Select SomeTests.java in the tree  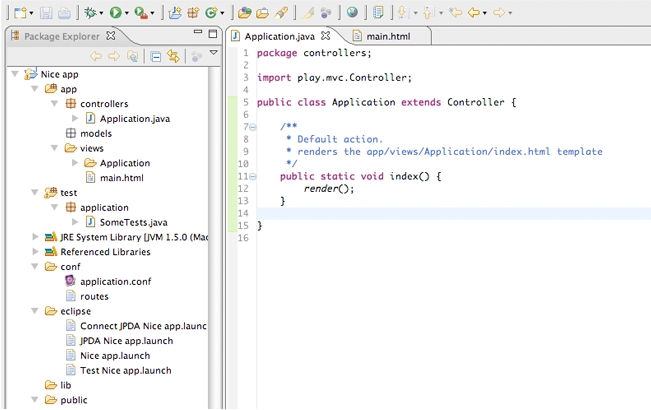(133, 222)
